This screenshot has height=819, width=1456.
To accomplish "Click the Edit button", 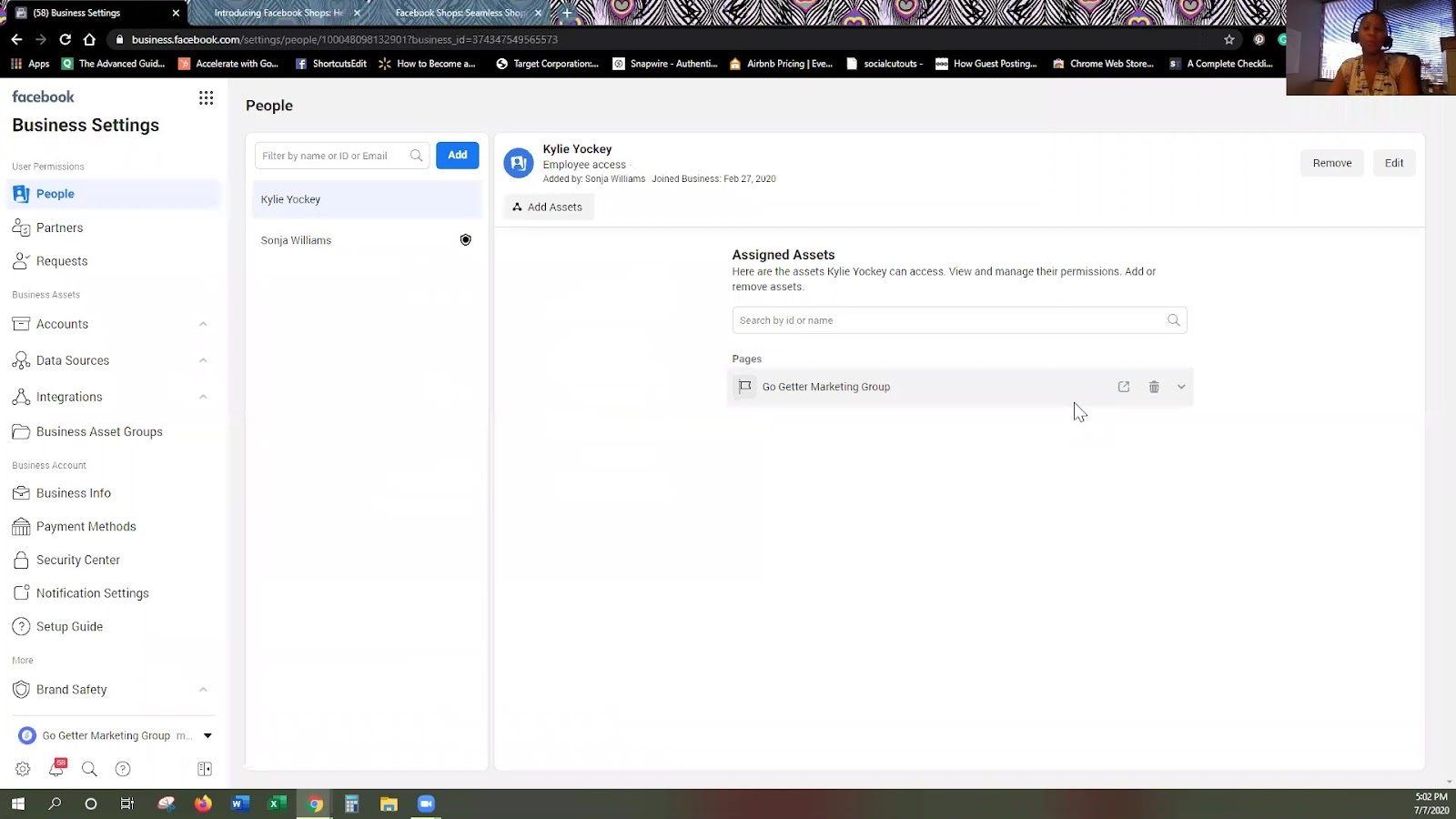I will click(1394, 163).
